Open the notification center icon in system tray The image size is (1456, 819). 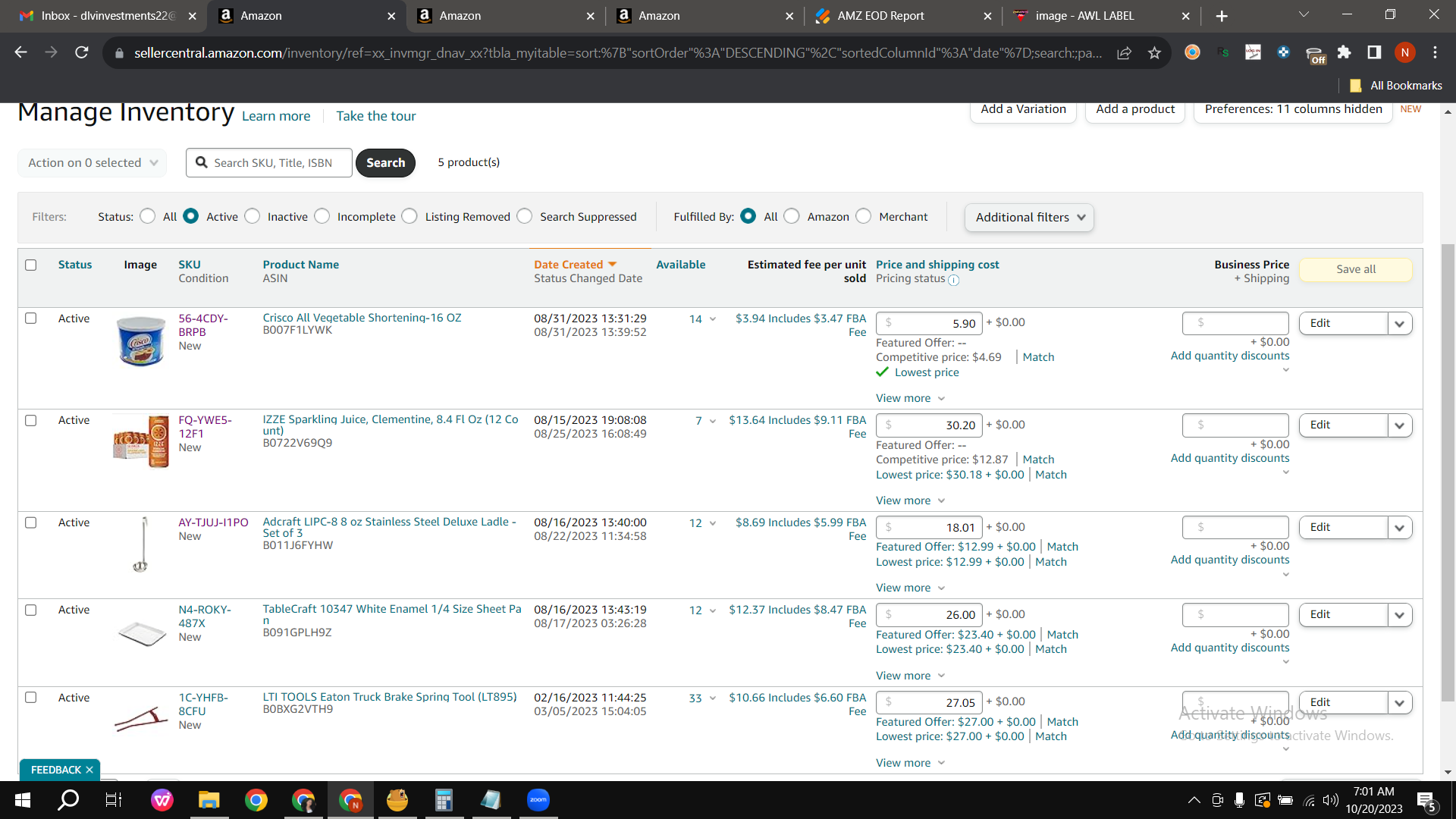pyautogui.click(x=1426, y=801)
